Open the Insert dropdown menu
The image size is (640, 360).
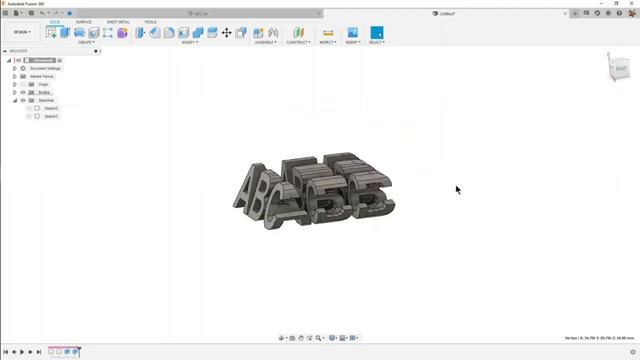(x=353, y=42)
